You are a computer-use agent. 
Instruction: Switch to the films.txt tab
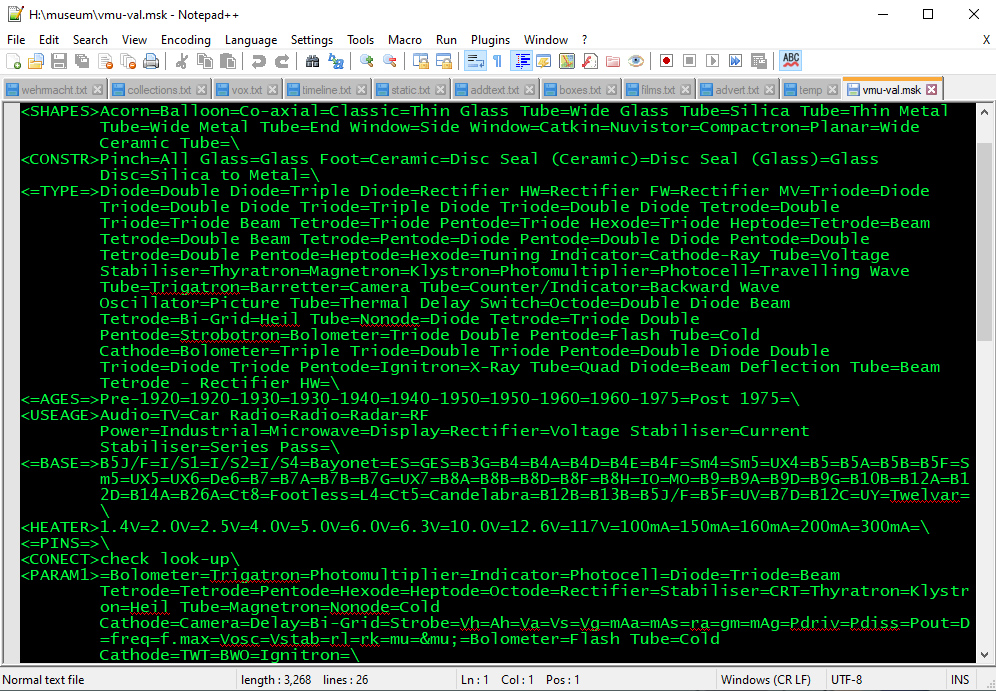click(x=658, y=90)
